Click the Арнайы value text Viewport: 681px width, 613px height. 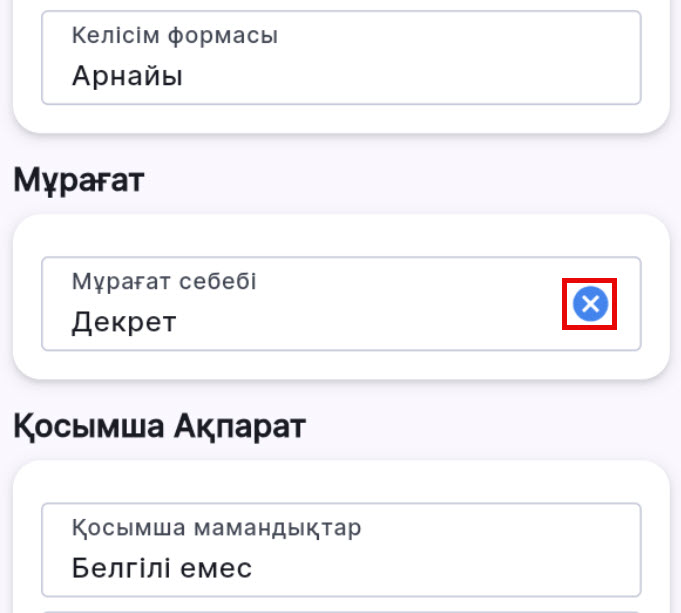[x=127, y=76]
